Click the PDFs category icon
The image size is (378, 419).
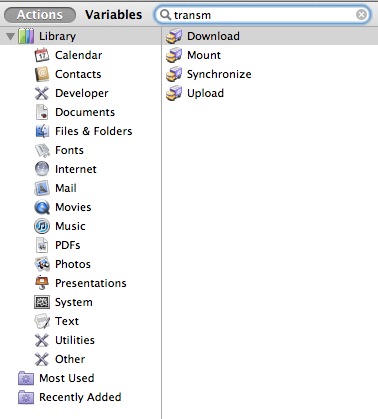tap(42, 245)
